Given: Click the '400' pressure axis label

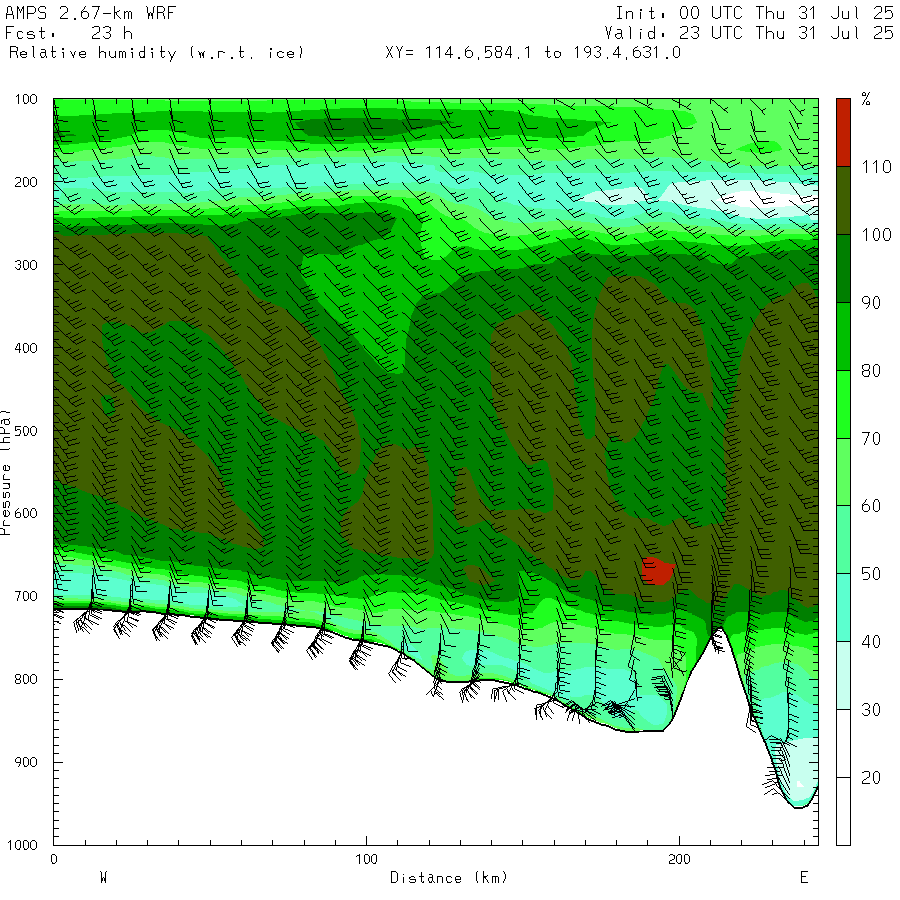Looking at the screenshot, I should point(26,348).
